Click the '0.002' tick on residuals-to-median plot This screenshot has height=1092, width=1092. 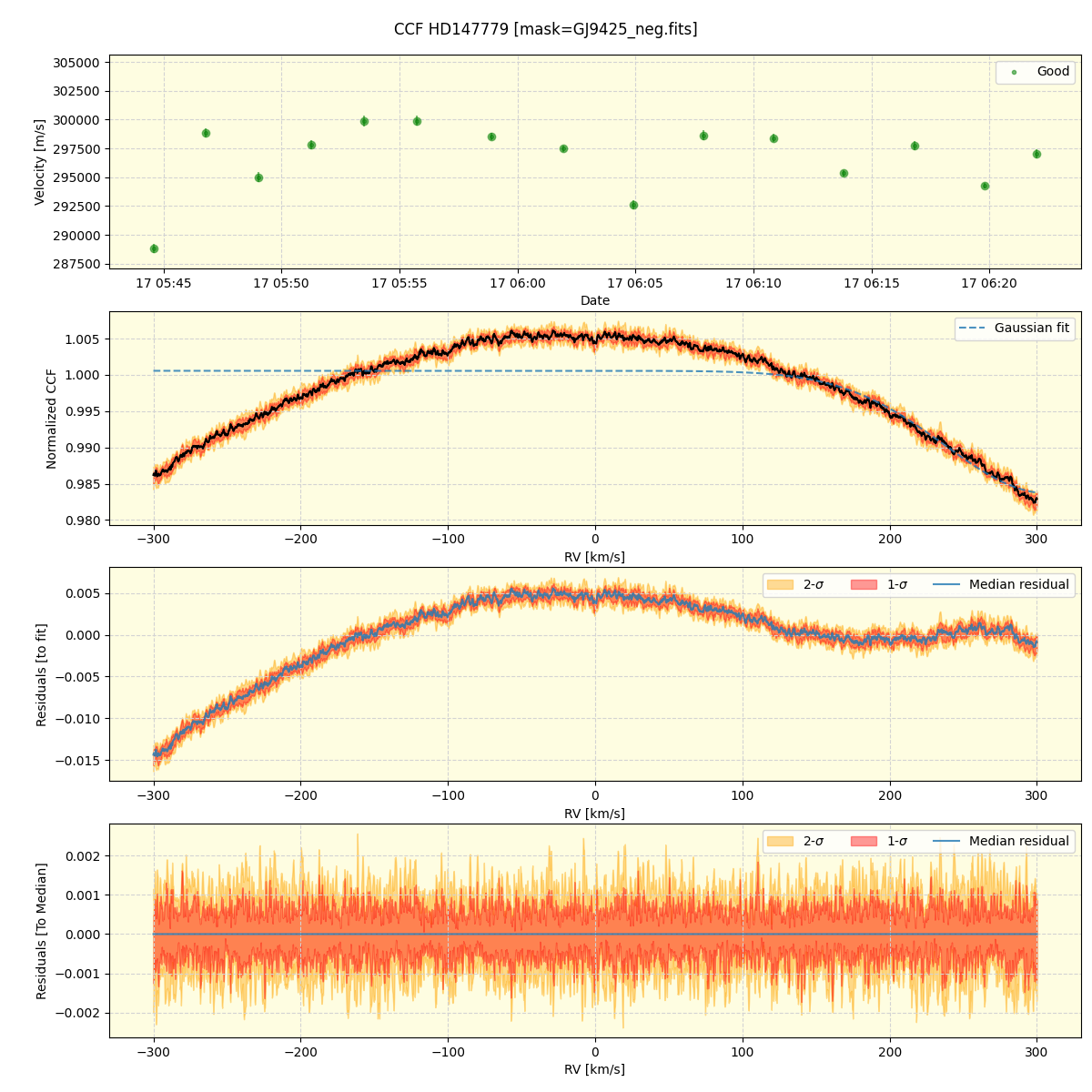tap(83, 856)
